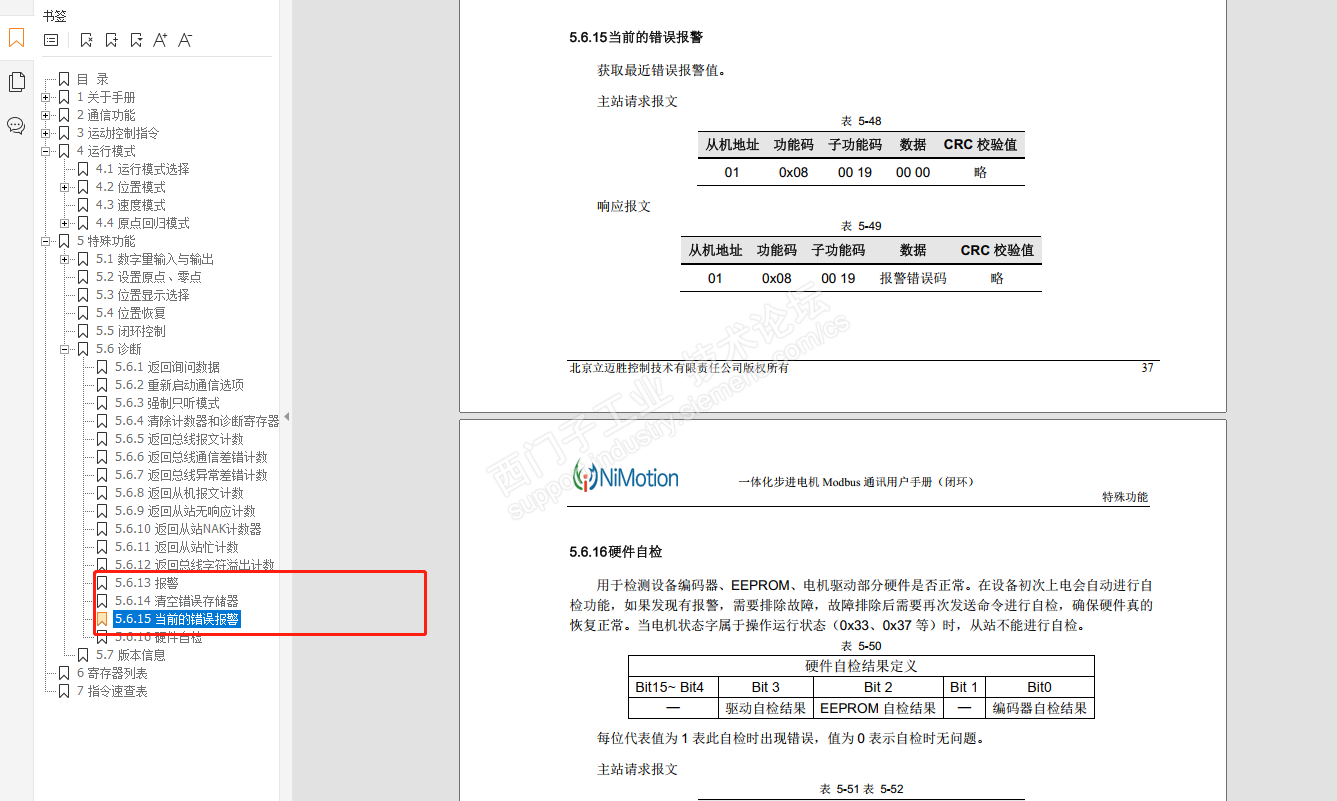Image resolution: width=1337 pixels, height=801 pixels.
Task: Jump to bookmark '5.6.10 返回从站NAK计数器'
Action: 188,529
